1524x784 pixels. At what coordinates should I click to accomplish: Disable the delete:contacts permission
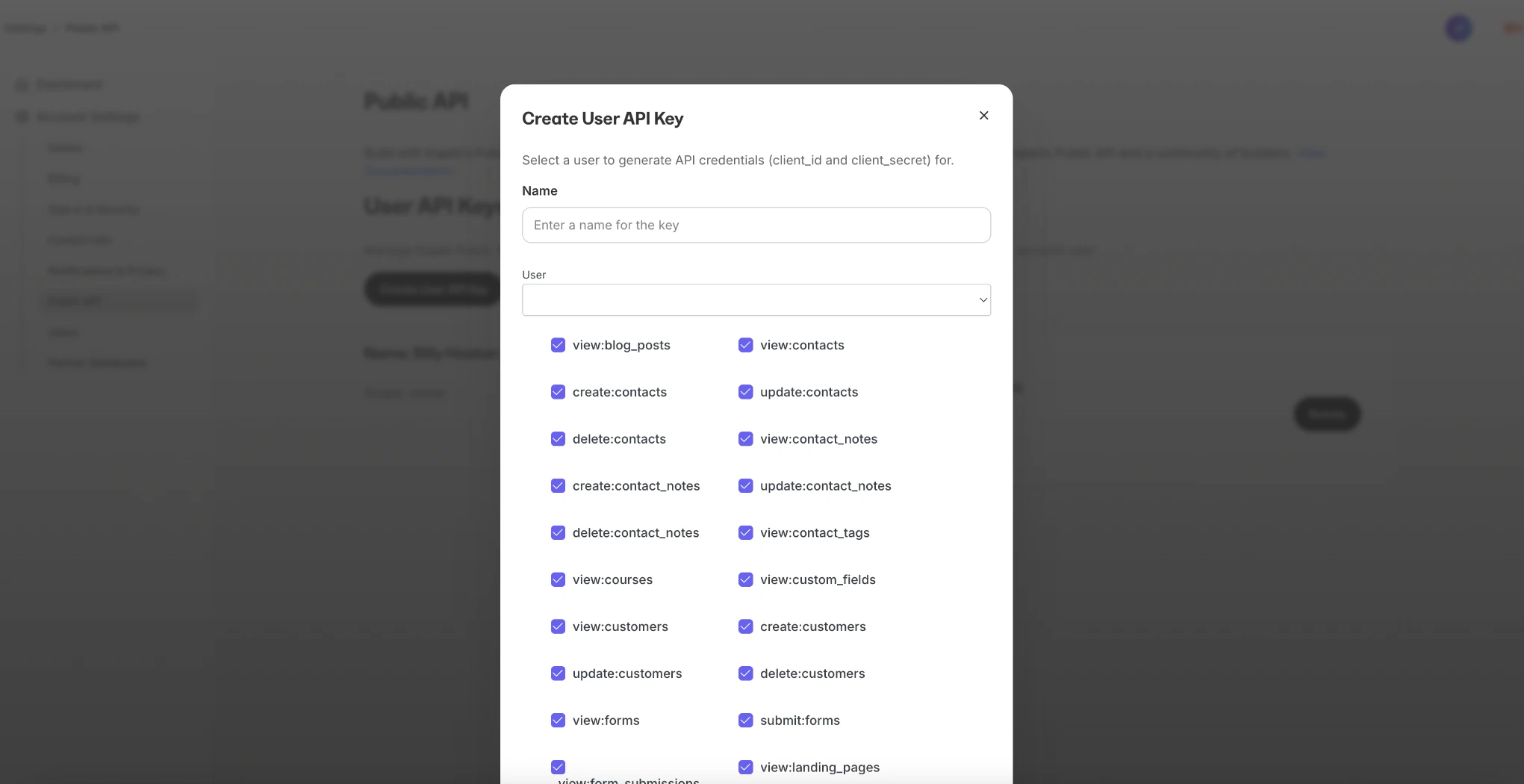[x=558, y=439]
